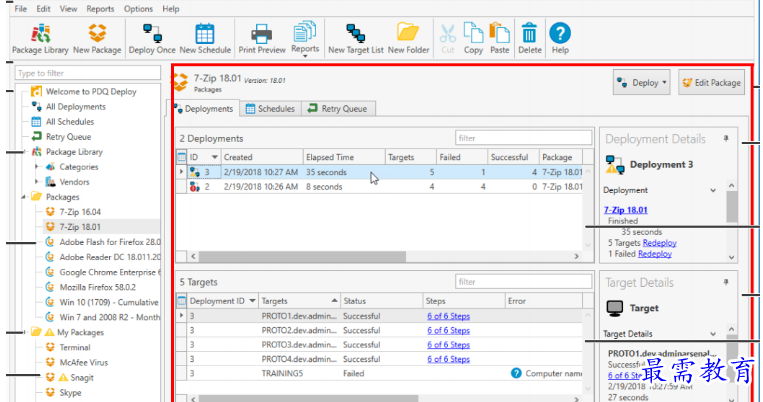This screenshot has height=402, width=763.
Task: Launch Deploy Once from toolbar
Action: click(152, 38)
